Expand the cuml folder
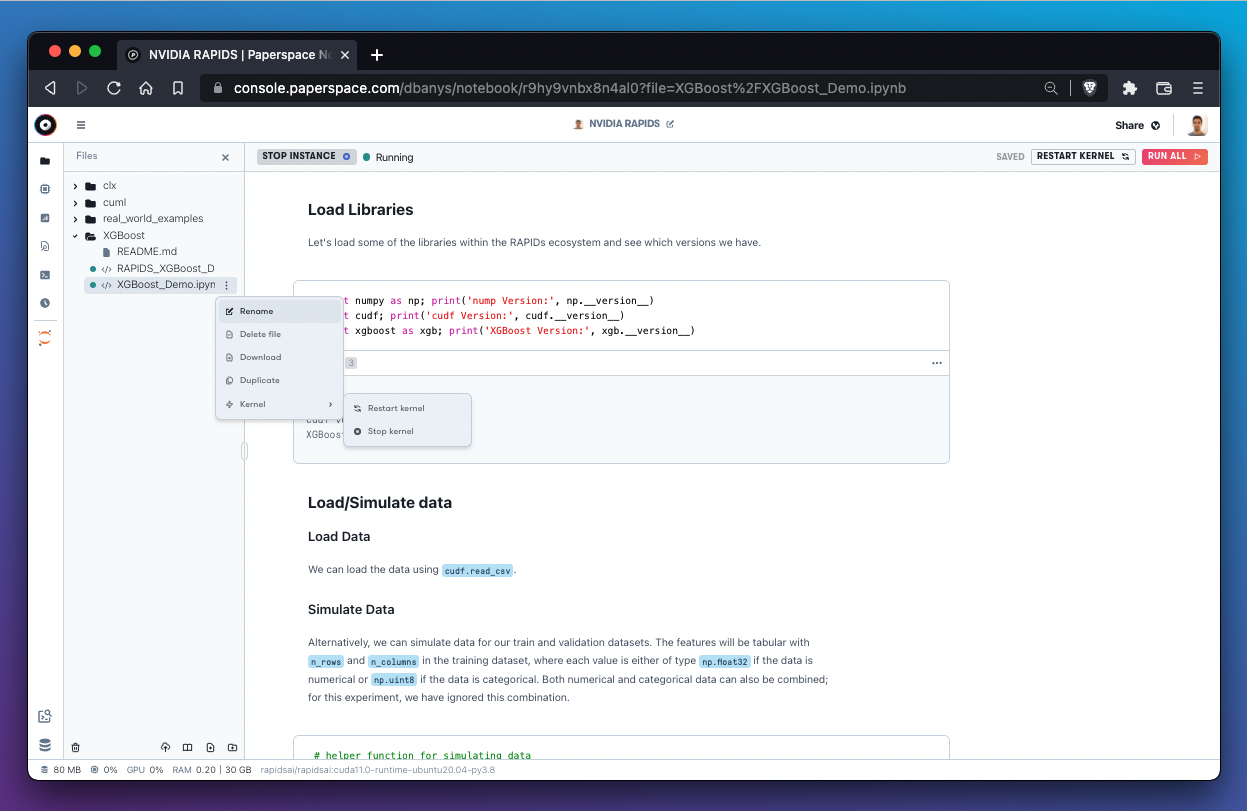This screenshot has width=1247, height=811. click(x=76, y=203)
